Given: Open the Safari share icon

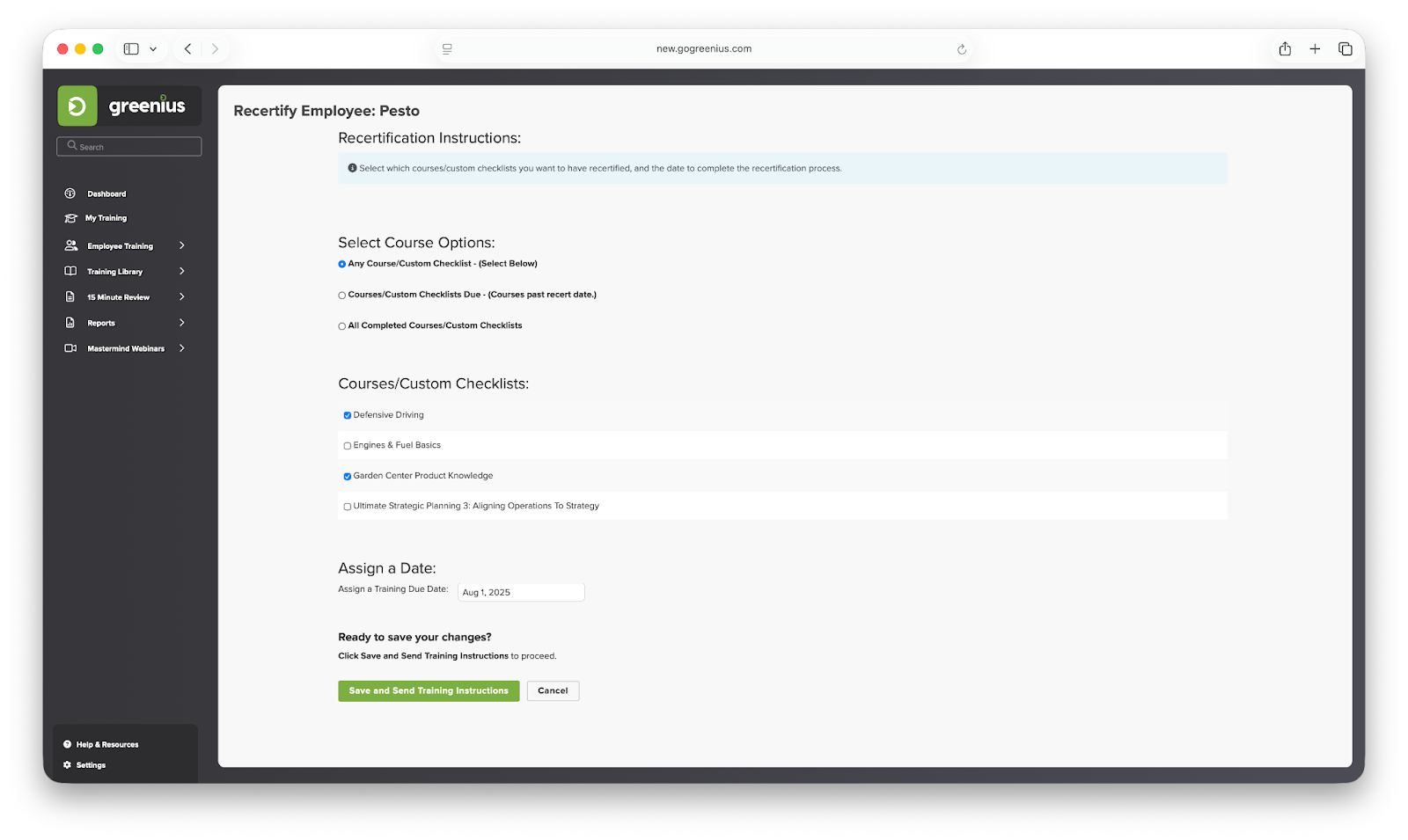Looking at the screenshot, I should [x=1285, y=49].
